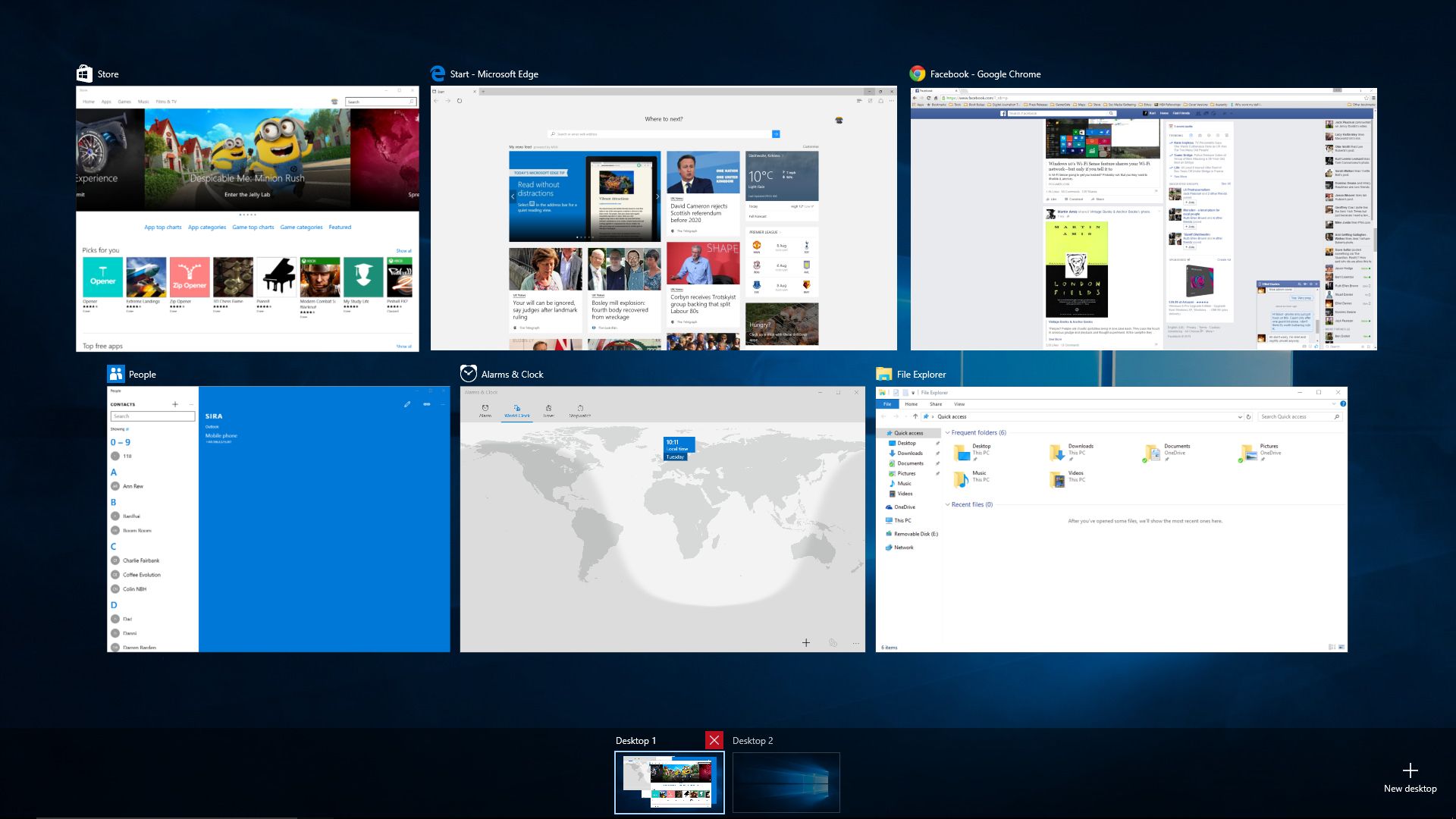Screen dimensions: 1456x819
Task: Click the add clock plus icon in Alarms & Clock
Action: [806, 642]
